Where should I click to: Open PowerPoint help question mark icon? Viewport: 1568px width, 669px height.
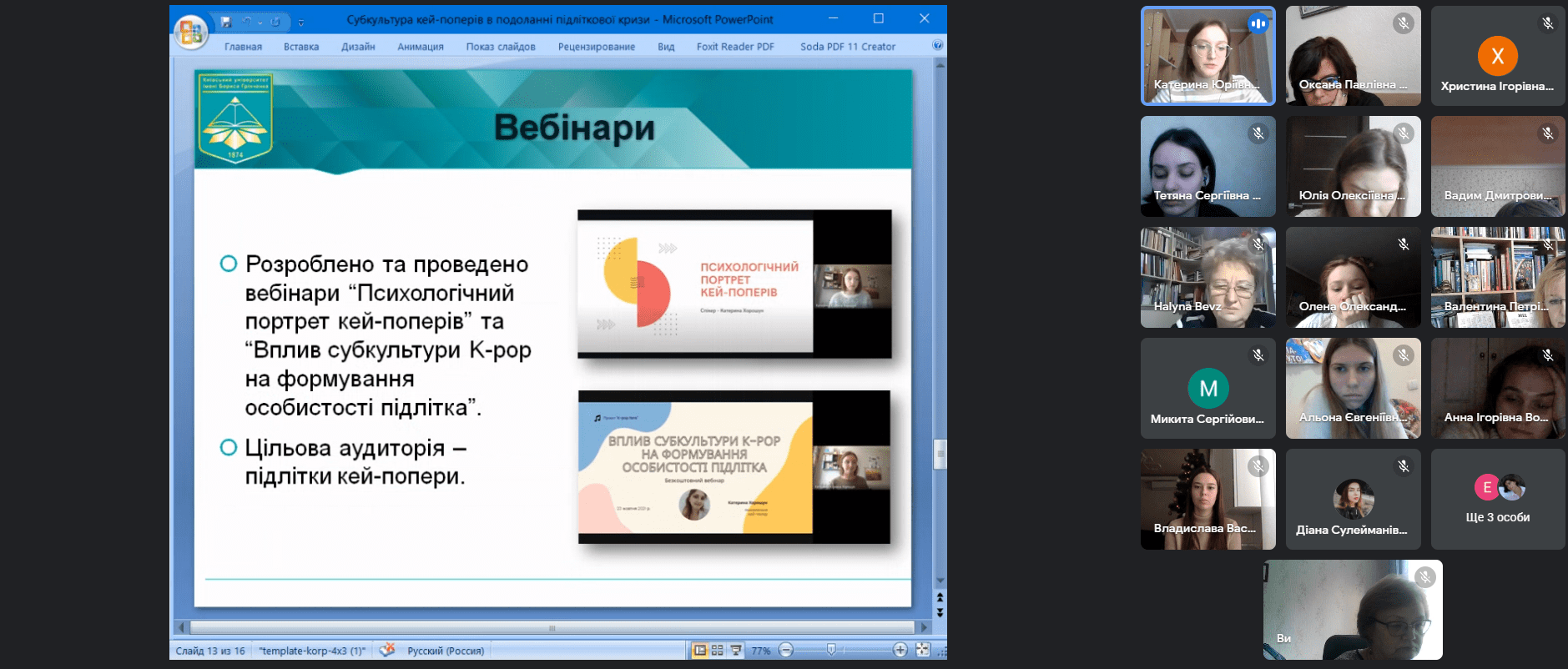click(937, 46)
